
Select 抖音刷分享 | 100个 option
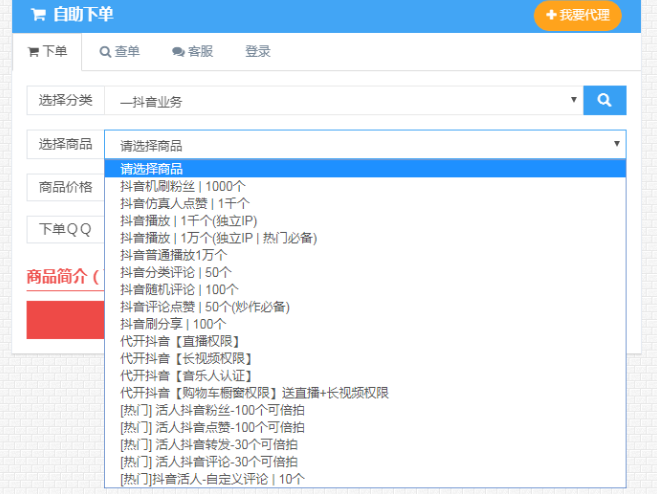pyautogui.click(x=365, y=323)
